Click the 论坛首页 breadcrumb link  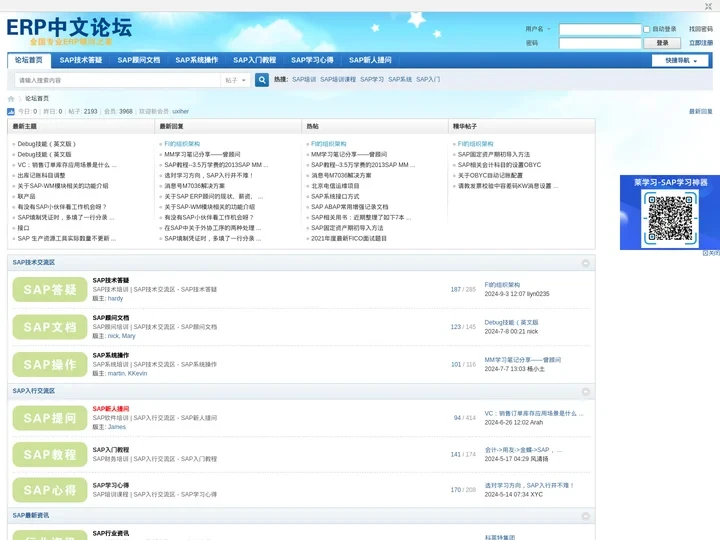(x=37, y=99)
